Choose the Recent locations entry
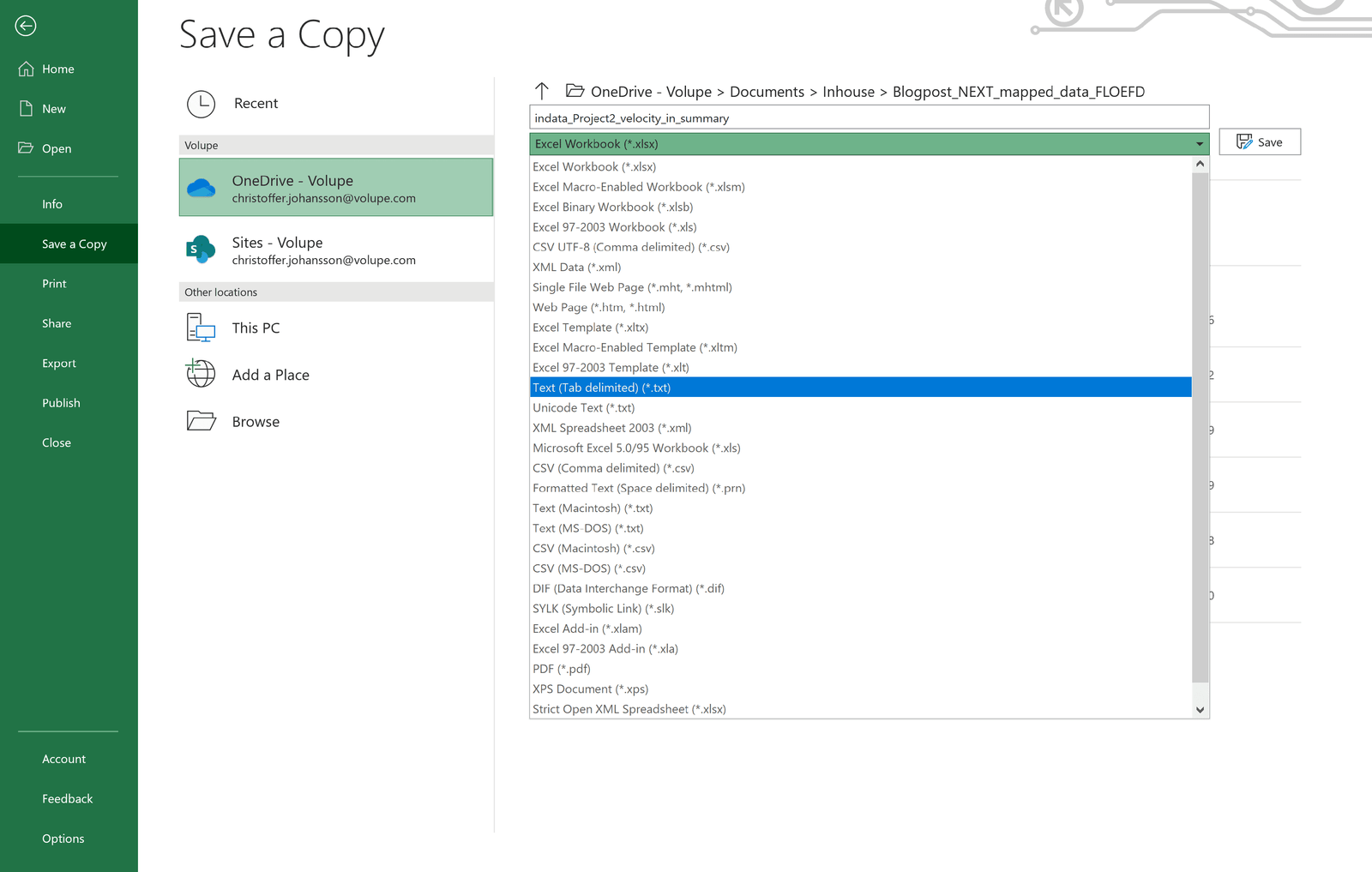This screenshot has width=1372, height=872. (336, 104)
